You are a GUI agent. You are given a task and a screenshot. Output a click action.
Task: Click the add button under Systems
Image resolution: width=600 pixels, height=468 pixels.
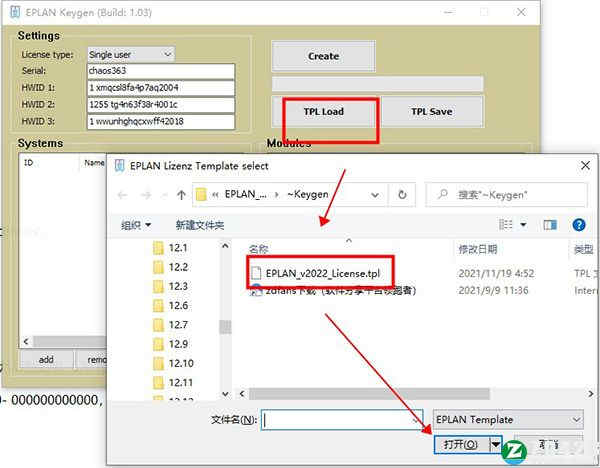[x=46, y=359]
